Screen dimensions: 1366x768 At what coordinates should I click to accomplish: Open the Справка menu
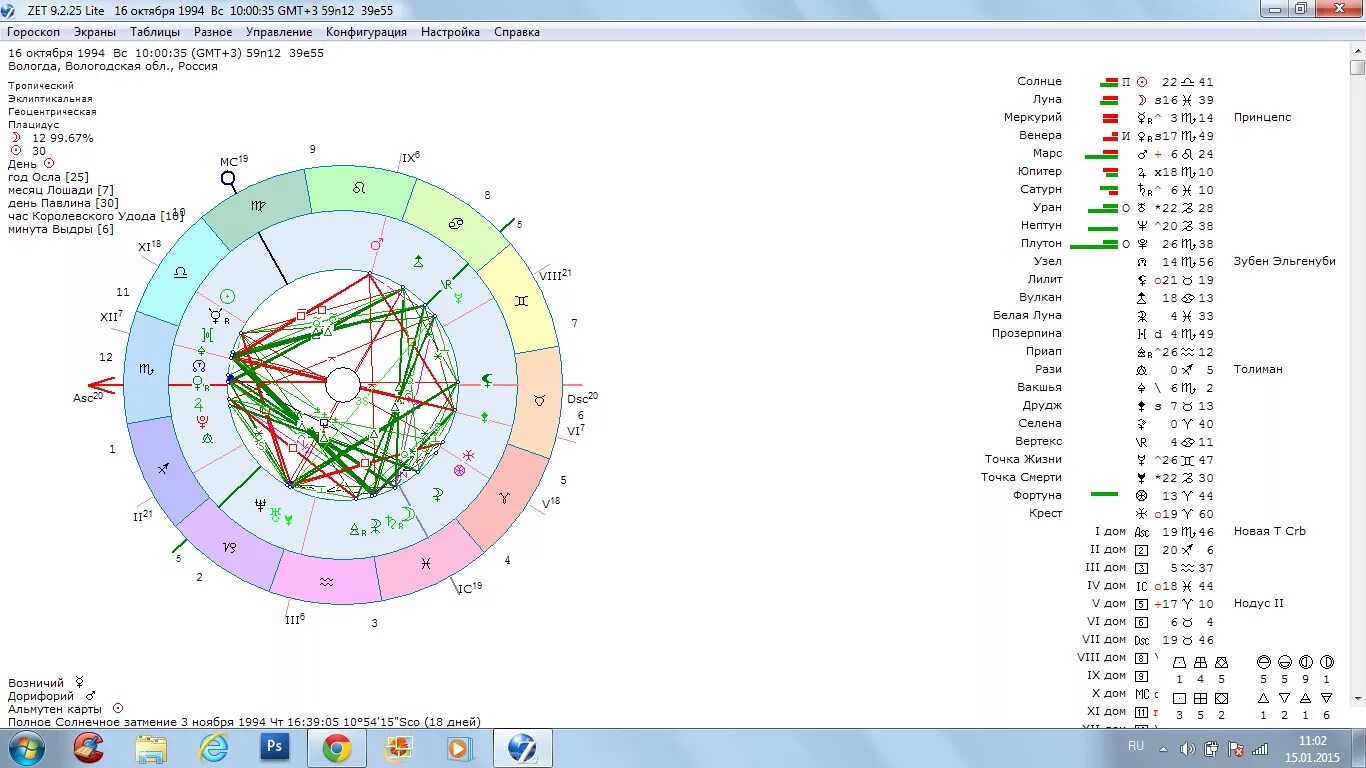click(x=517, y=32)
